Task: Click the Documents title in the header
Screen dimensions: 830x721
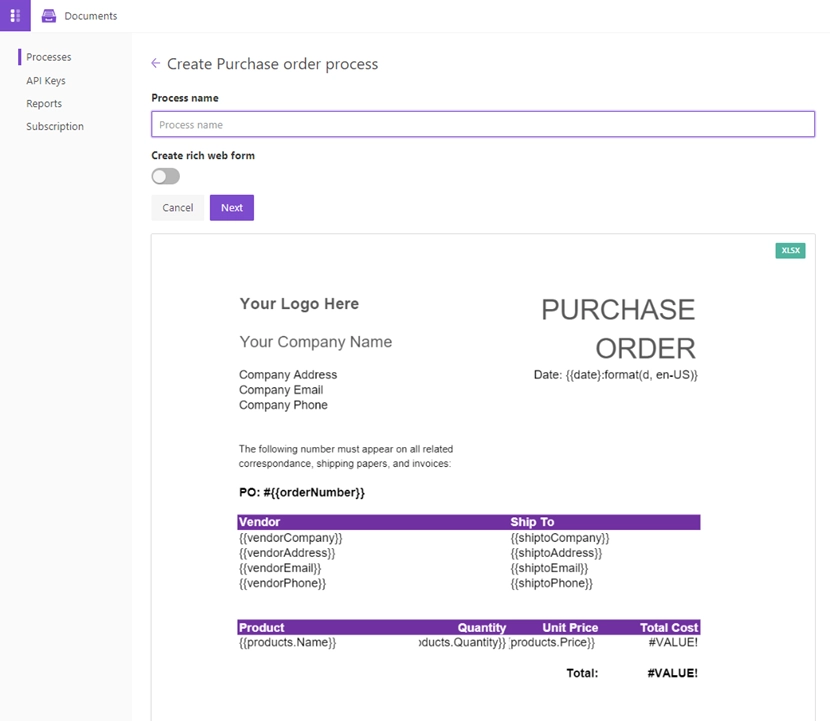Action: pyautogui.click(x=91, y=16)
